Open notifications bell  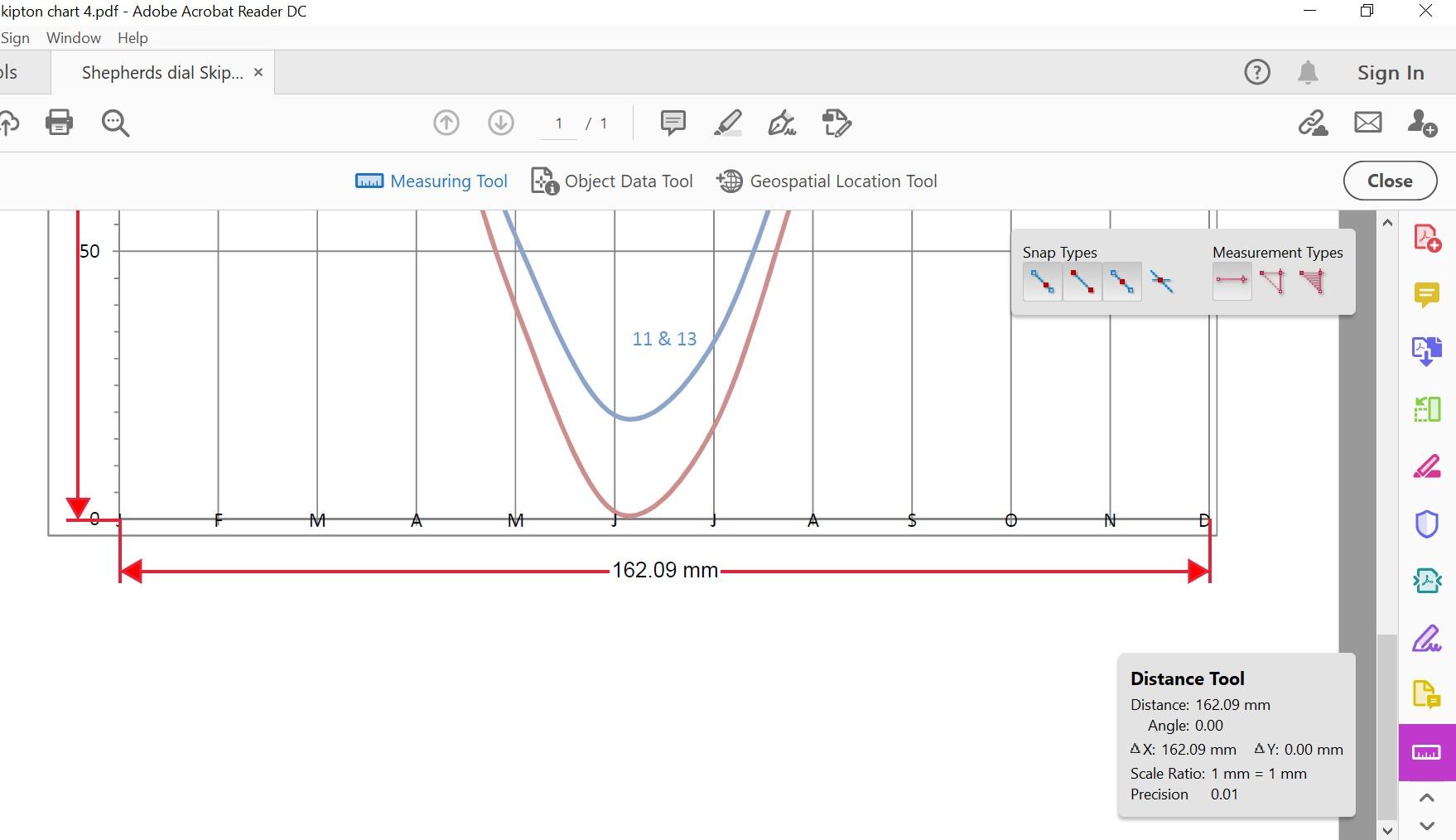pyautogui.click(x=1308, y=73)
